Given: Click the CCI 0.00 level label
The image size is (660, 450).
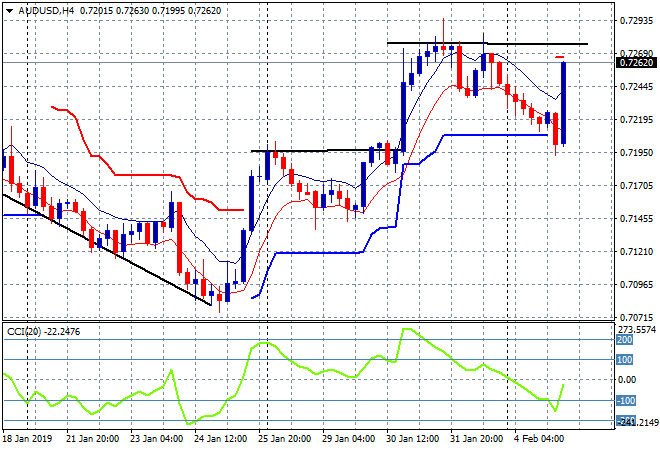Looking at the screenshot, I should (x=627, y=380).
